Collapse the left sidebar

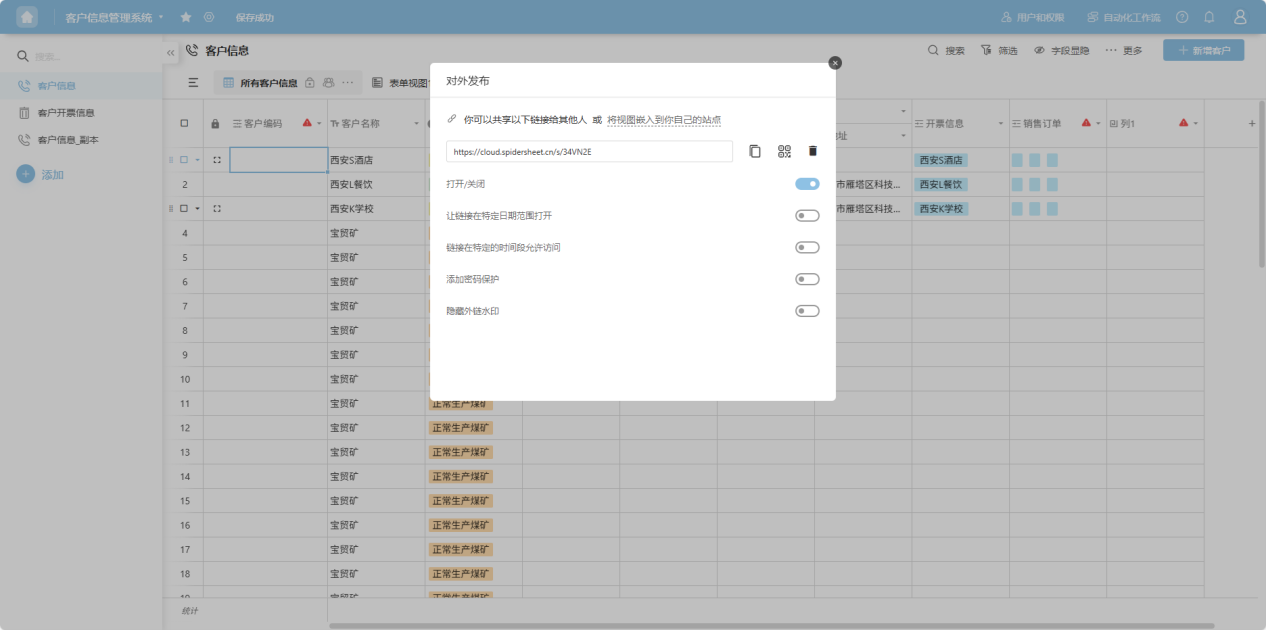pyautogui.click(x=171, y=52)
